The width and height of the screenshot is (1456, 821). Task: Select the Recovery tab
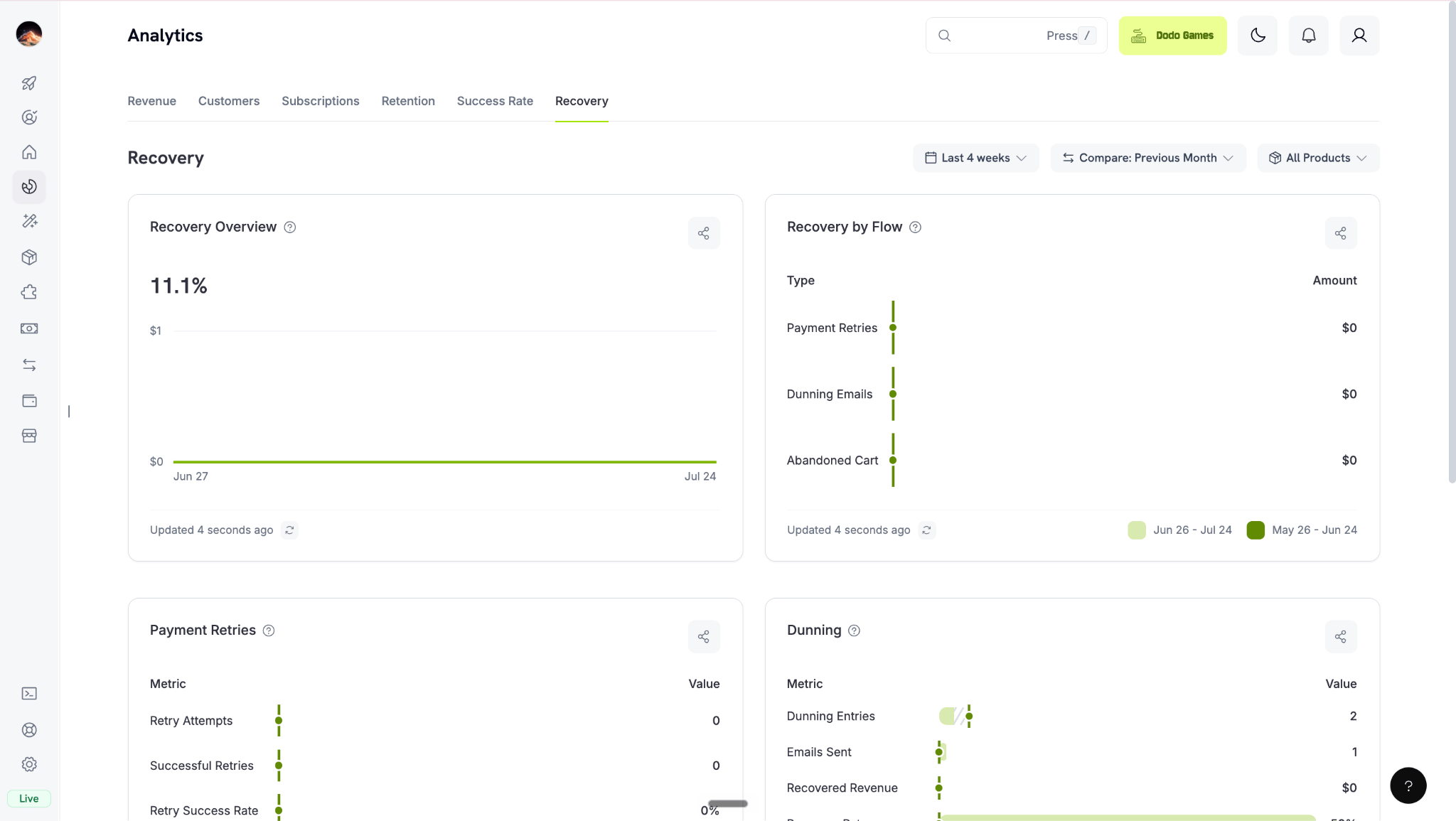582,101
